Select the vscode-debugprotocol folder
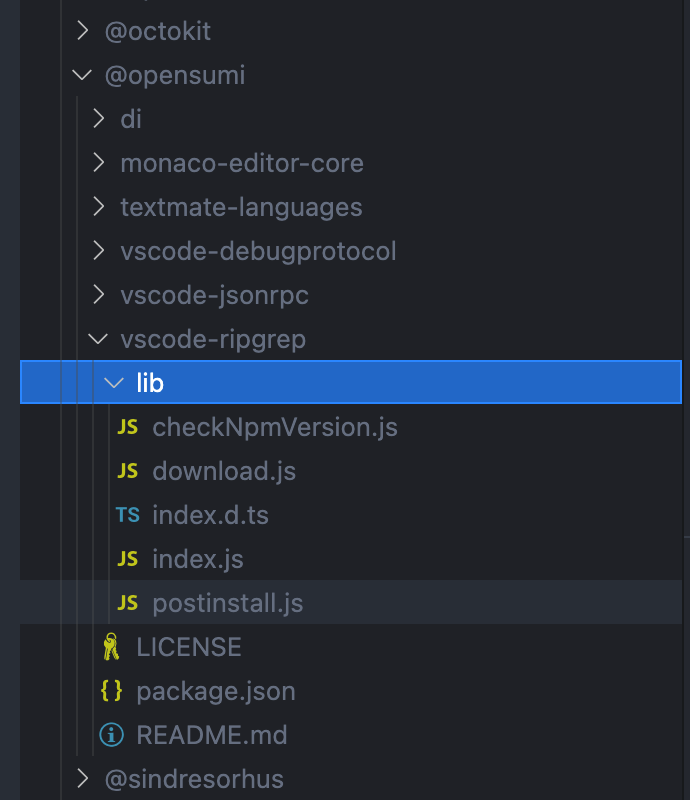 258,250
